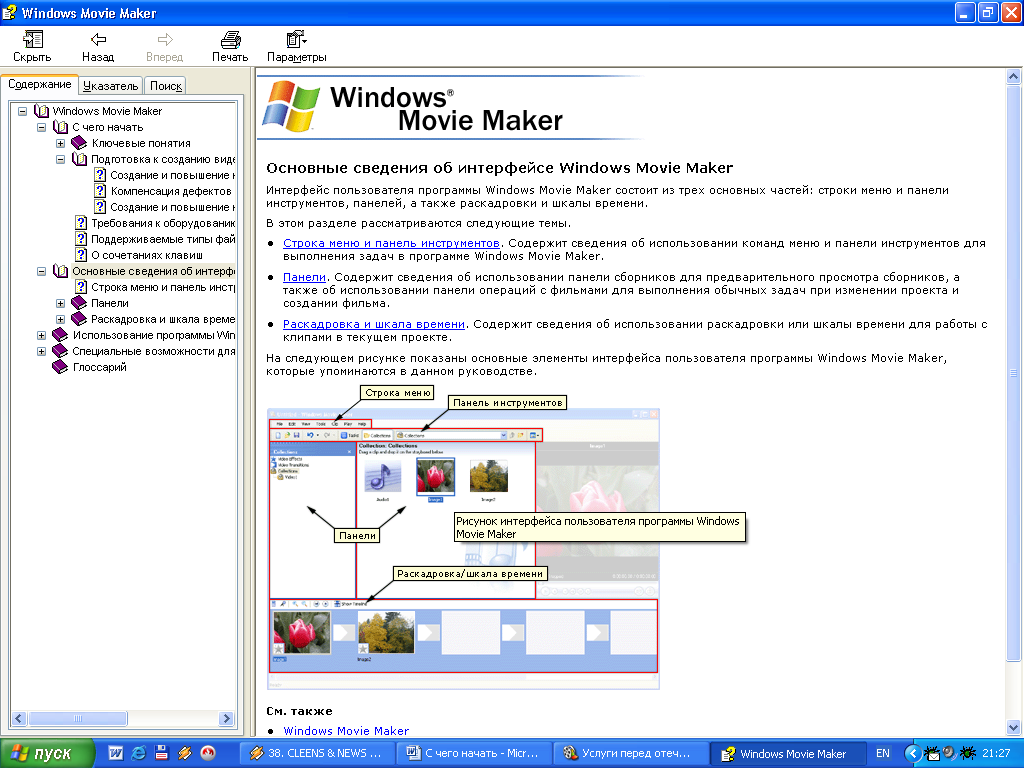The width and height of the screenshot is (1024, 768).
Task: Click the page icon of О сочетаниях клавиш
Action: pos(81,255)
